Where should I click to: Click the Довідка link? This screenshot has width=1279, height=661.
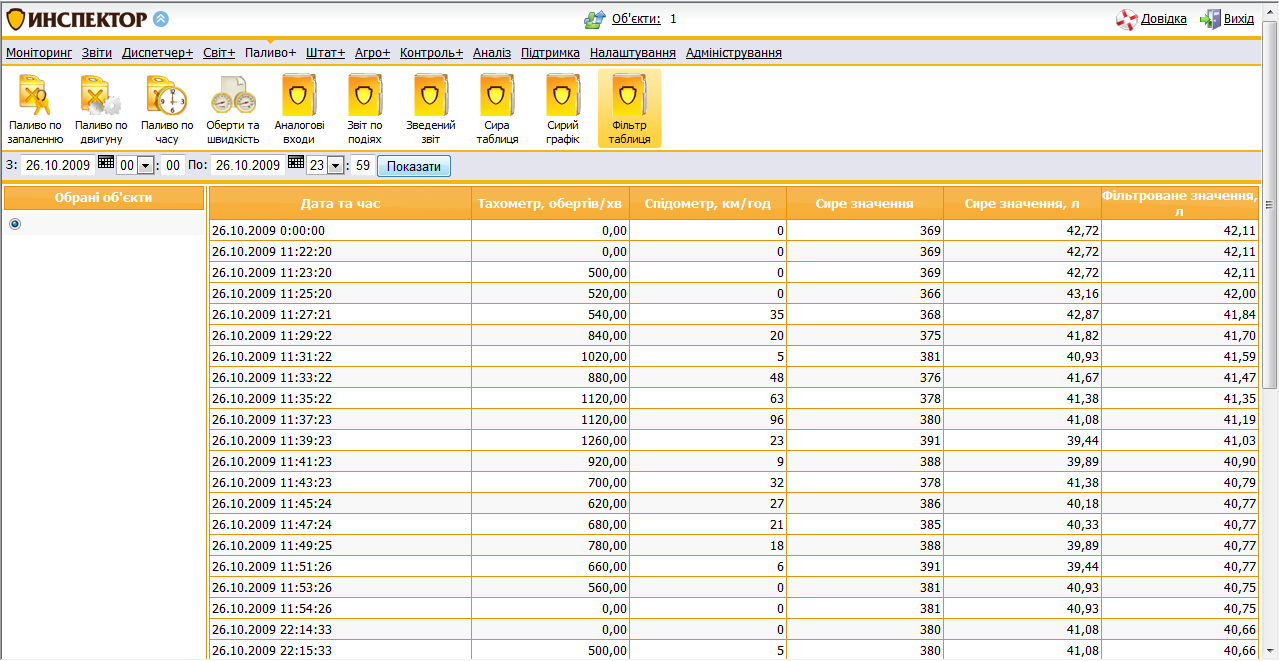pyautogui.click(x=1164, y=19)
